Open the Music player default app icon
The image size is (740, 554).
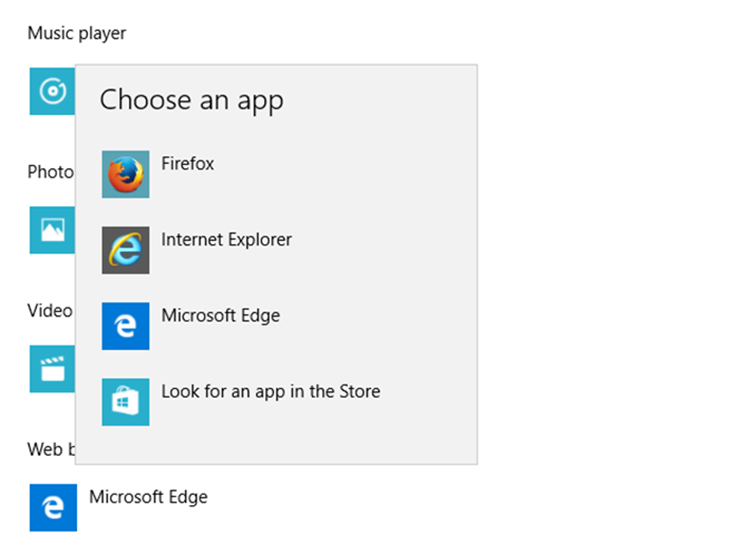(x=51, y=92)
